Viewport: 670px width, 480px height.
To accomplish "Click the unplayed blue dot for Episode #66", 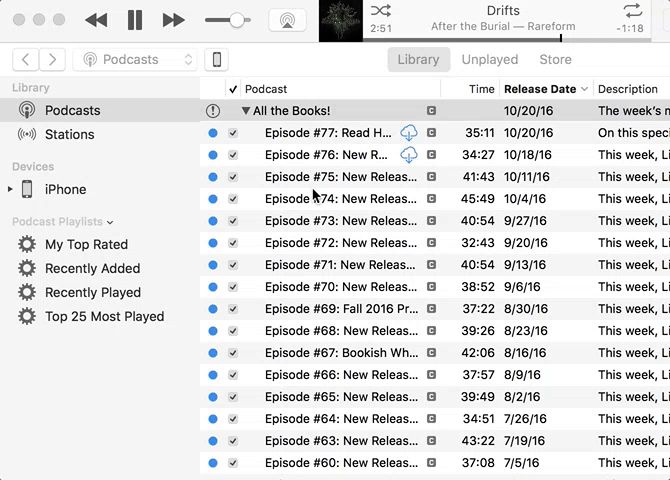I will [213, 375].
